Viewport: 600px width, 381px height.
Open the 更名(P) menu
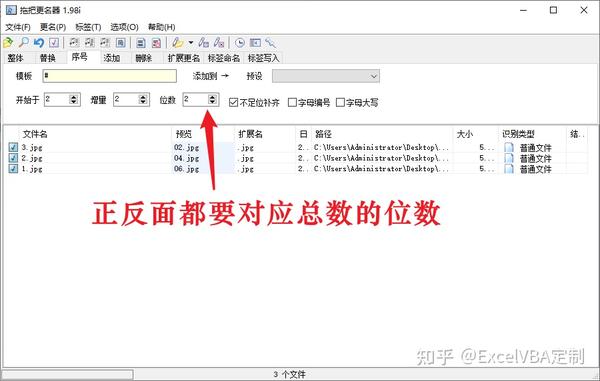click(53, 27)
